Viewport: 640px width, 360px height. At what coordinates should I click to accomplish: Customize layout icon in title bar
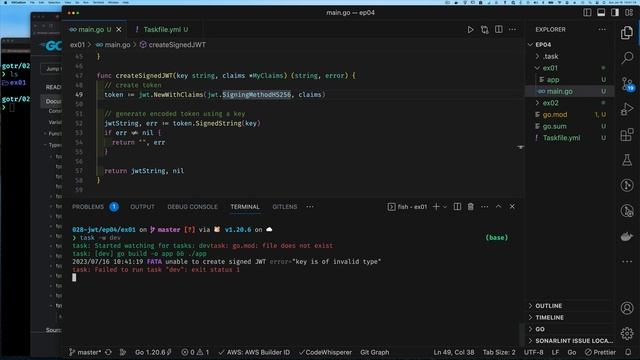point(629,13)
